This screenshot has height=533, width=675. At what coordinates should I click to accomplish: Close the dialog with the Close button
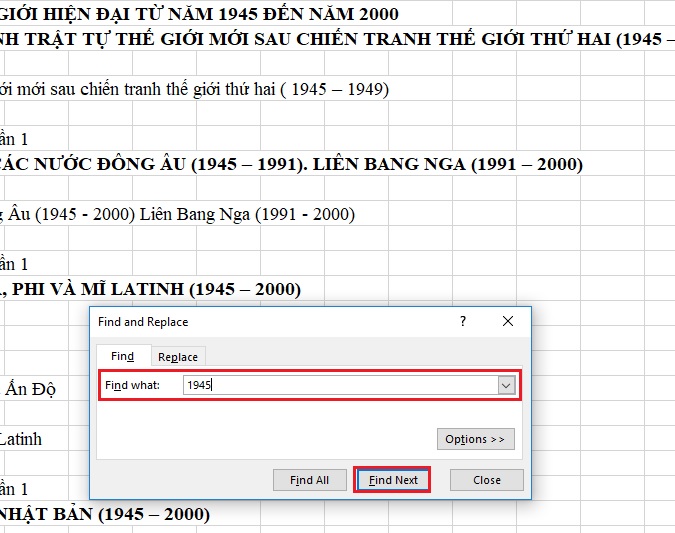coord(487,480)
